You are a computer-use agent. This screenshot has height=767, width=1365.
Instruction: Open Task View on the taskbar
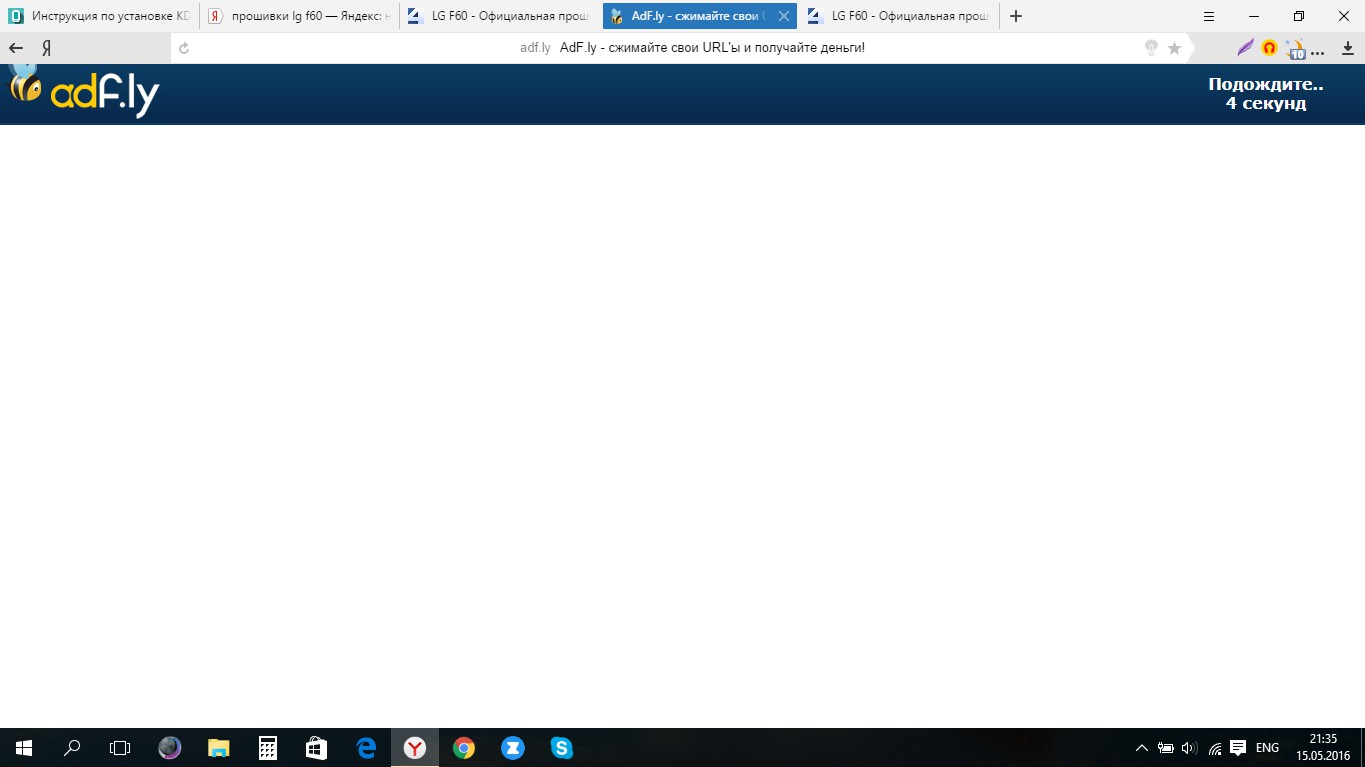coord(120,747)
